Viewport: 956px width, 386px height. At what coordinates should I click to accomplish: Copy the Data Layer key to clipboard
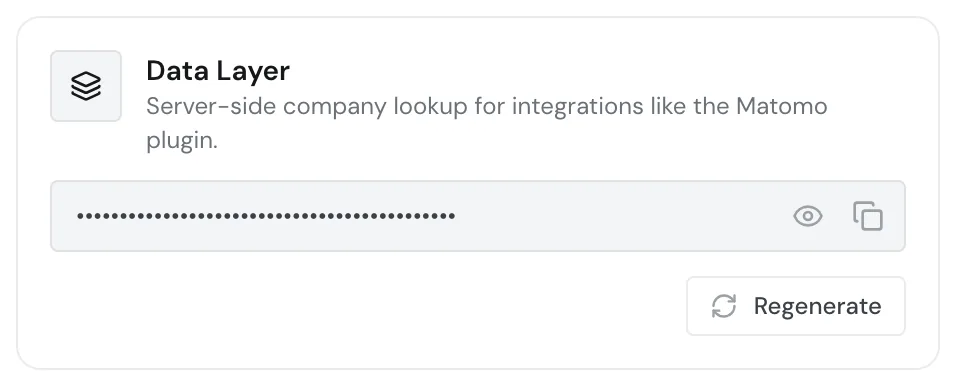pos(868,216)
